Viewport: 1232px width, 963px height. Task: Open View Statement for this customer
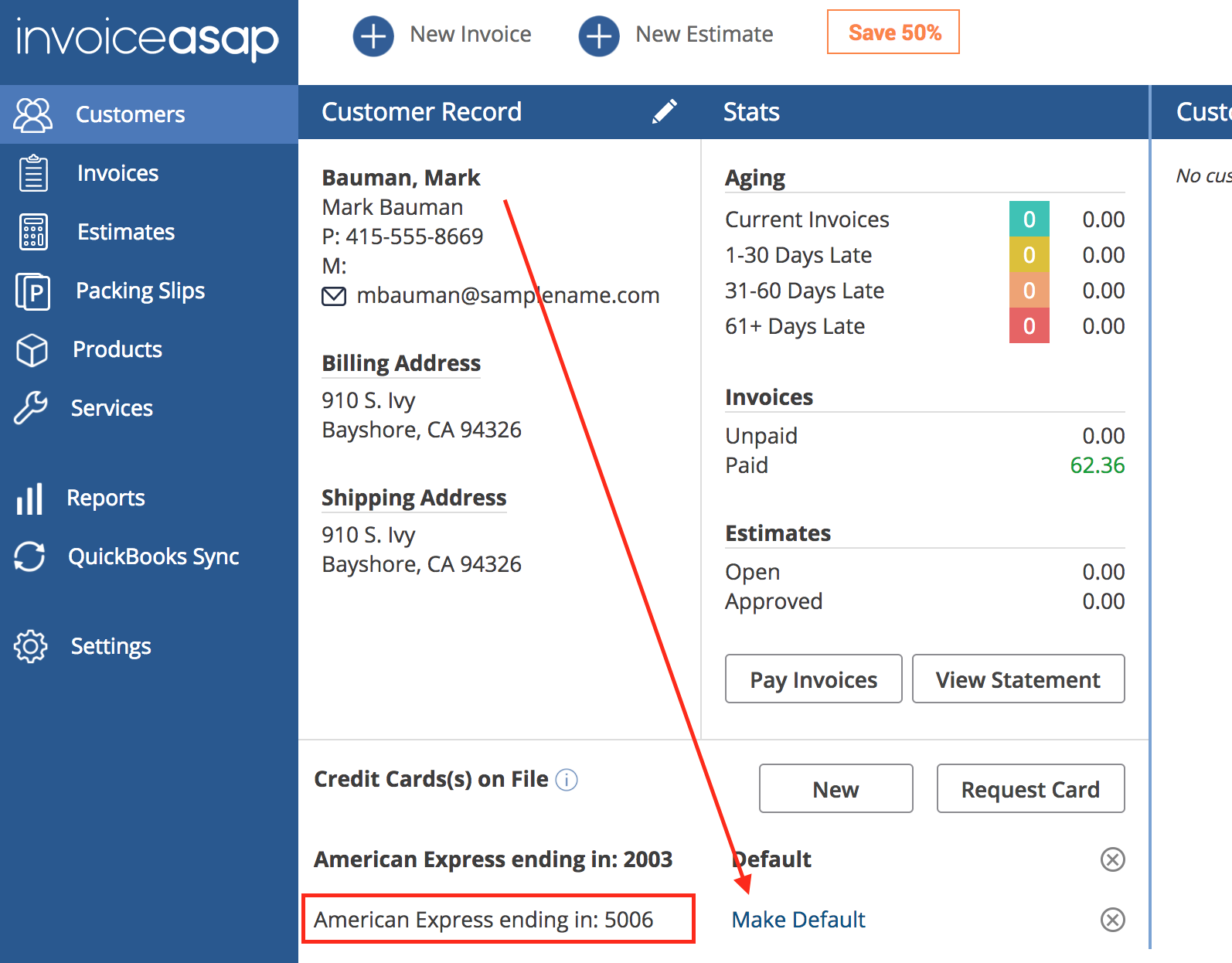[x=1017, y=679]
